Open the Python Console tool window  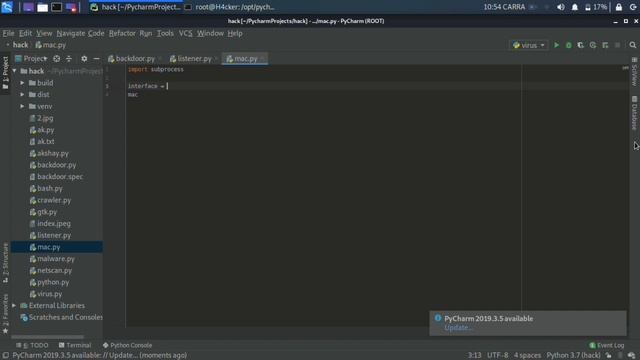(127, 345)
